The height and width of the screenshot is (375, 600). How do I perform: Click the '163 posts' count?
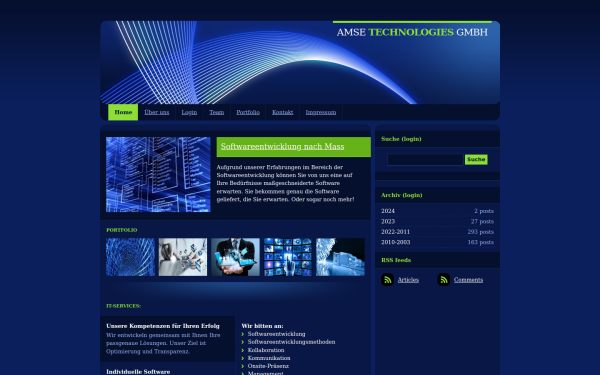pyautogui.click(x=481, y=242)
